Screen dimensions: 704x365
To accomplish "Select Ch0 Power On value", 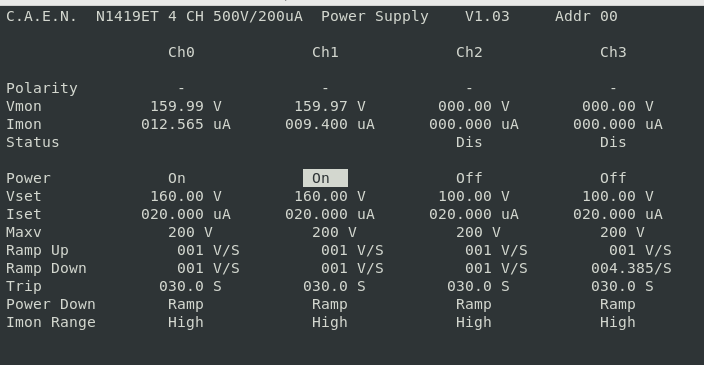I will tap(177, 178).
